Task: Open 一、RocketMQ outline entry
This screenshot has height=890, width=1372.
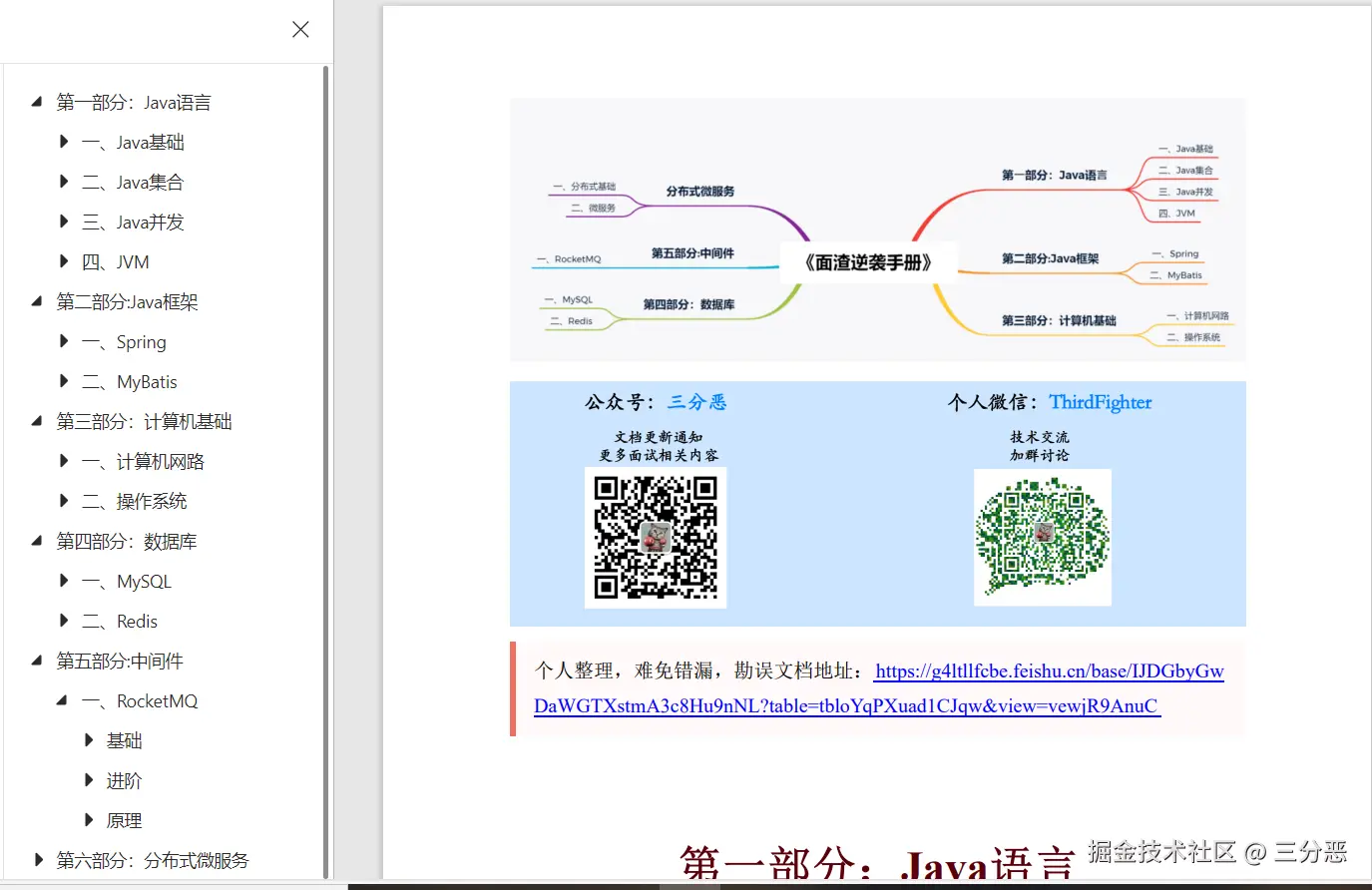Action: pos(140,701)
